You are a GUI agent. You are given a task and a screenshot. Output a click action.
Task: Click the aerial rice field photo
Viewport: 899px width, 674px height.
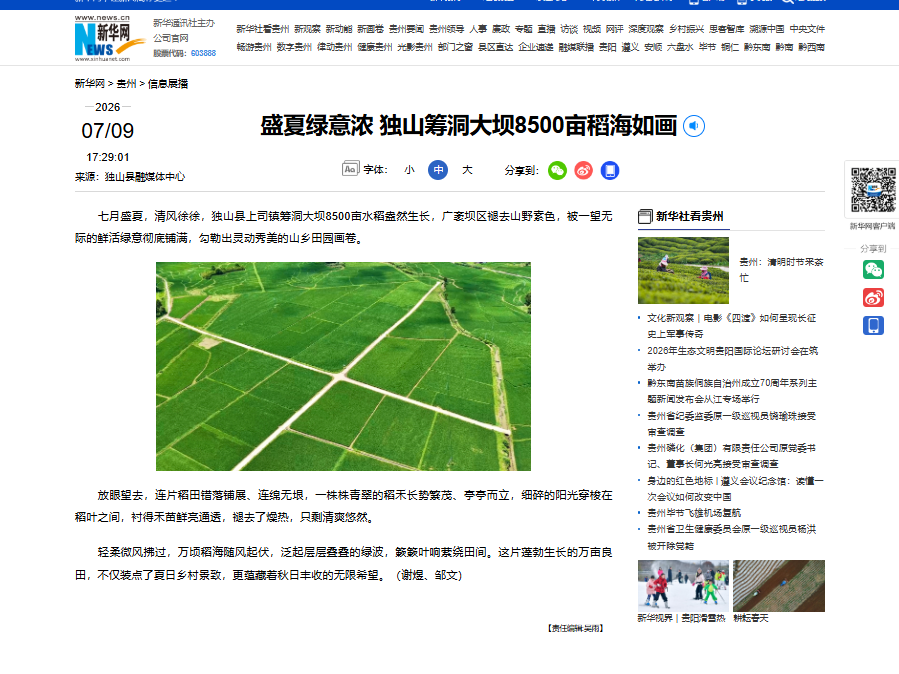343,366
